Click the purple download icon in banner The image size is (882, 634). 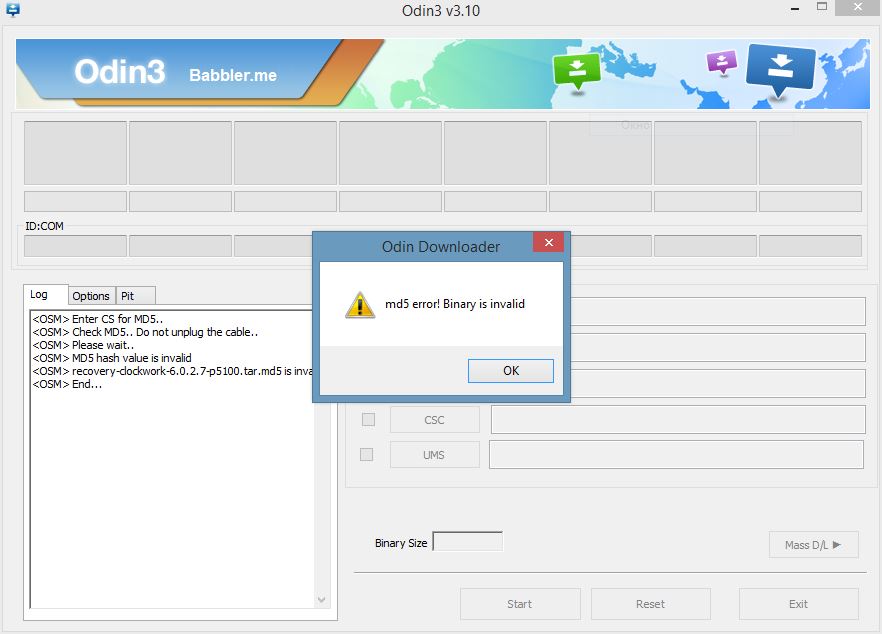(x=722, y=62)
